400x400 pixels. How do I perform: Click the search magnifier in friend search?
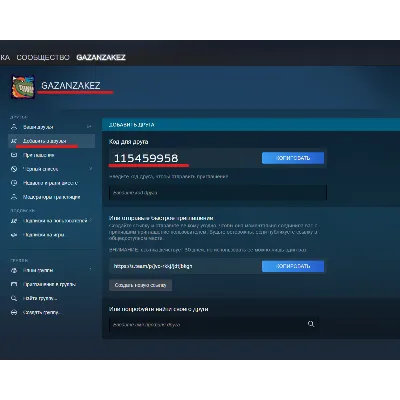point(311,324)
